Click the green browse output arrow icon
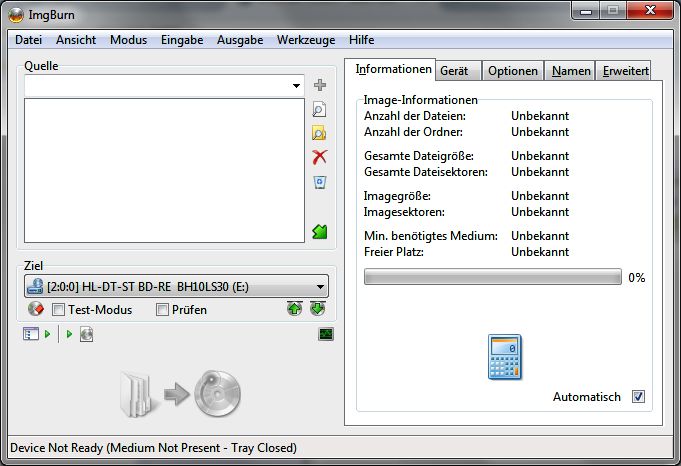The width and height of the screenshot is (681, 466). (320, 232)
